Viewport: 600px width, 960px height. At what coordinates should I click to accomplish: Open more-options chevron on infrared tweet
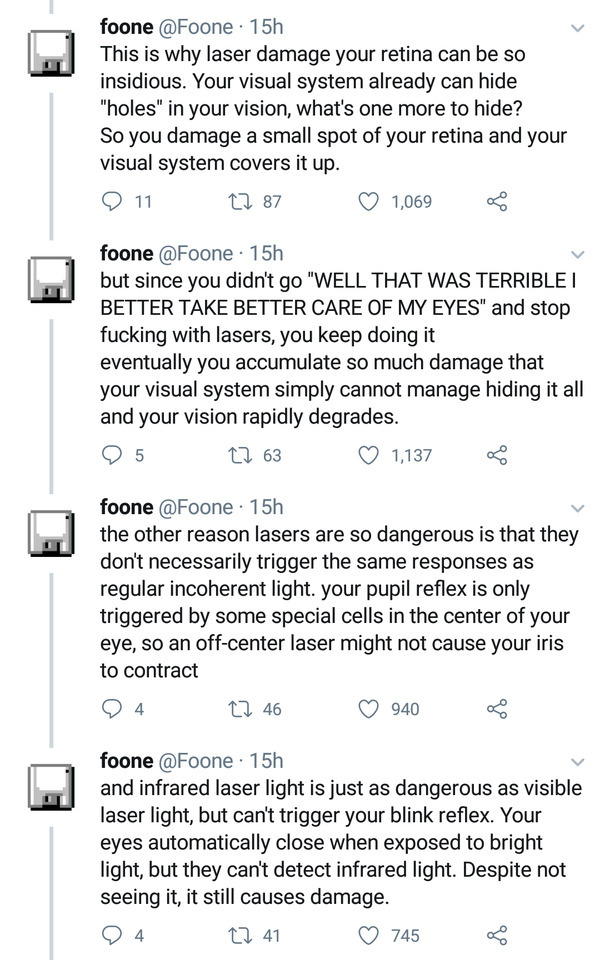[x=577, y=762]
